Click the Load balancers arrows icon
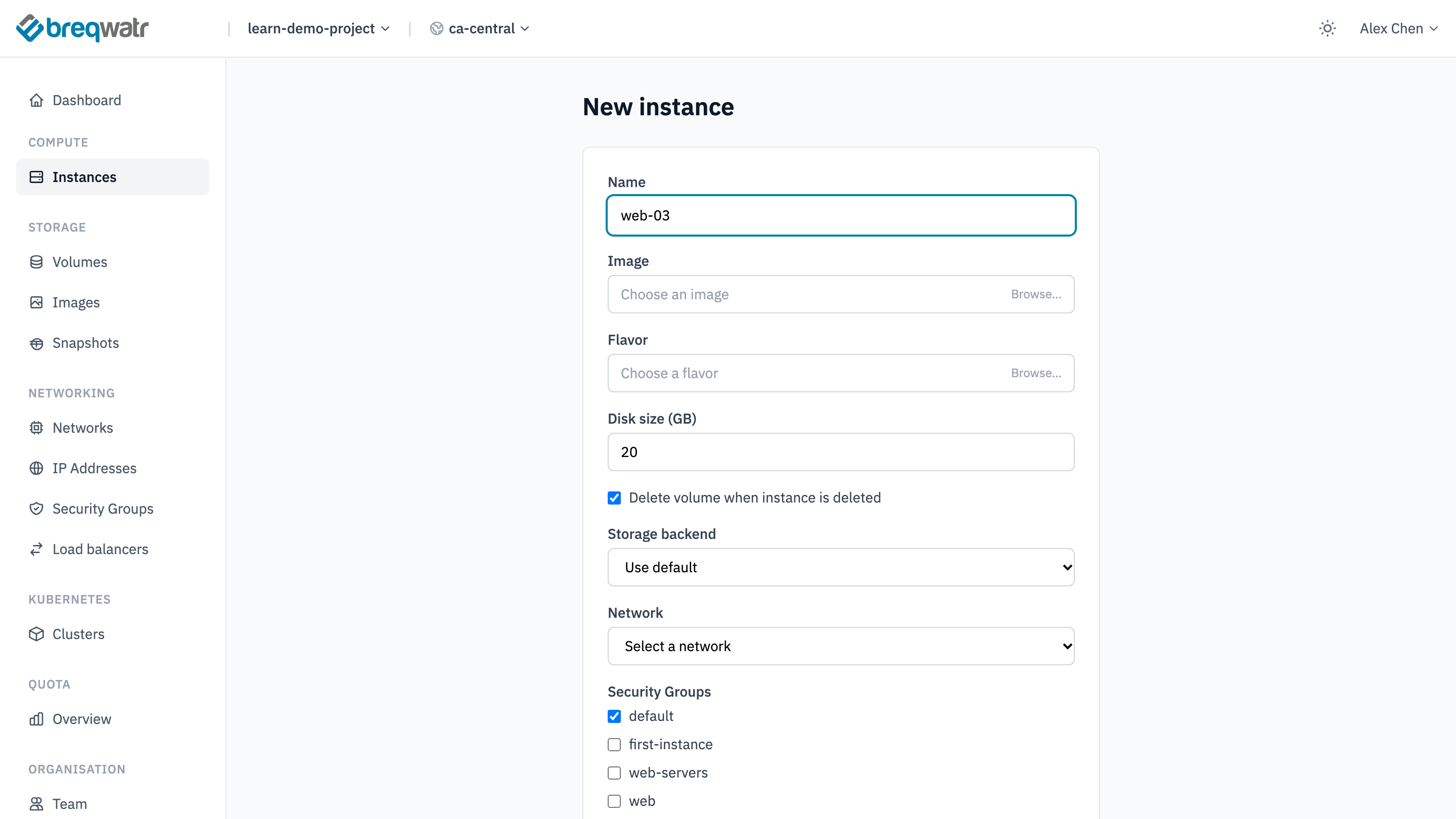This screenshot has width=1456, height=819. pyautogui.click(x=36, y=549)
